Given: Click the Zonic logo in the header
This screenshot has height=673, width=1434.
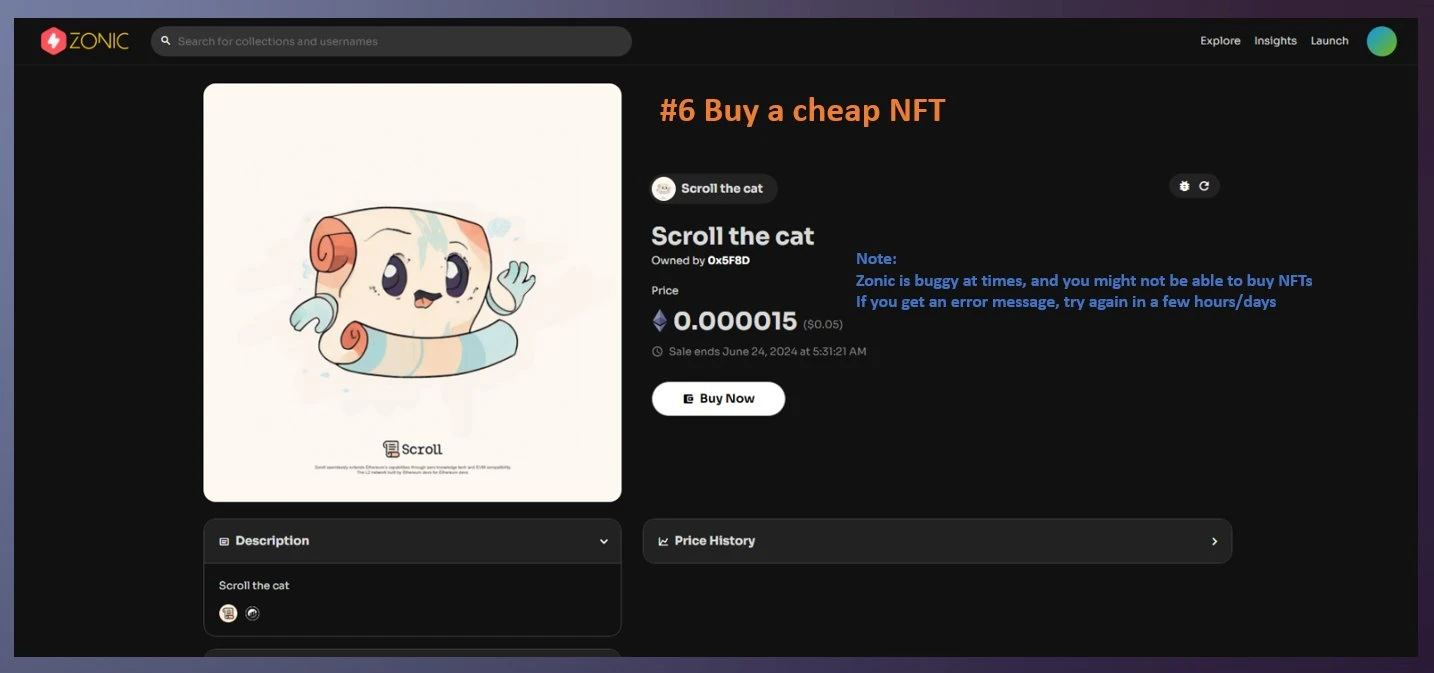Looking at the screenshot, I should tap(85, 41).
